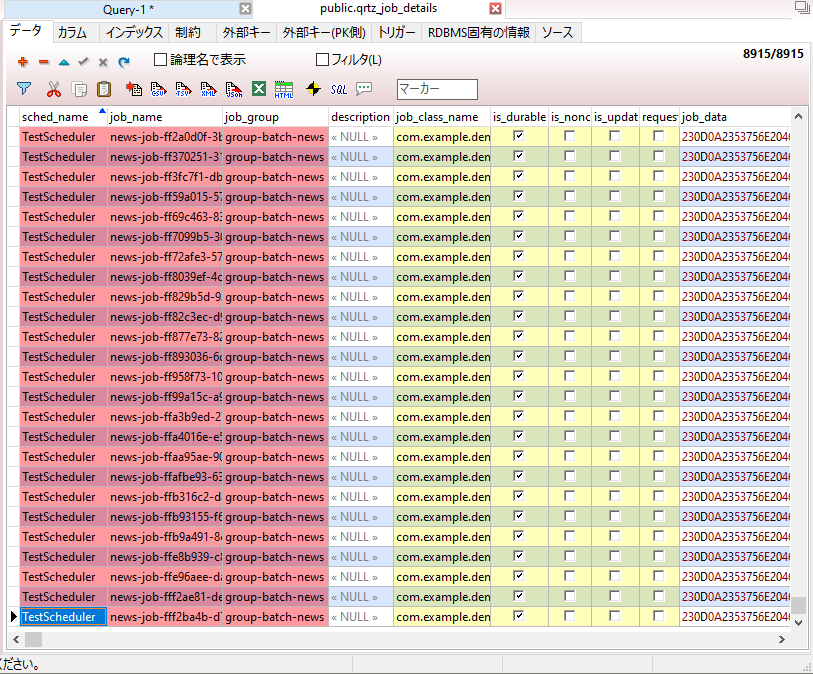Image resolution: width=813 pixels, height=674 pixels.
Task: Enable the 論理名で表示 checkbox
Action: tap(159, 59)
